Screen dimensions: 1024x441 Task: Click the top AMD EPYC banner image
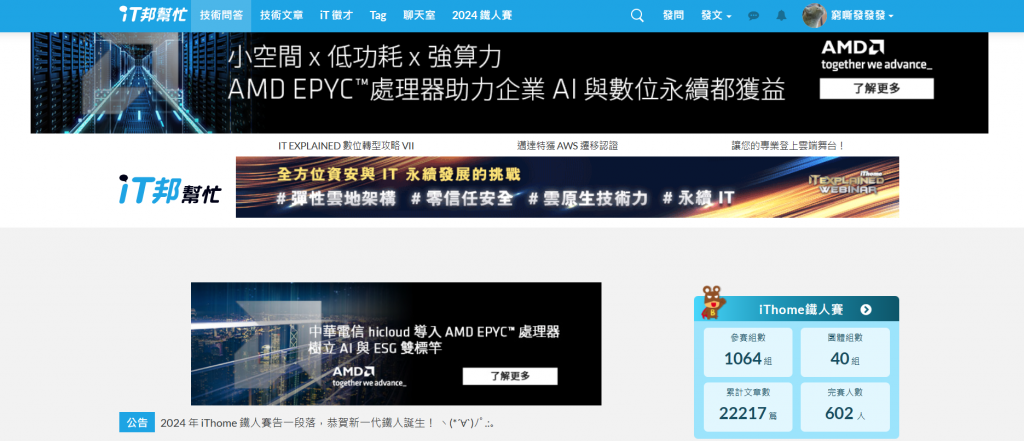(x=509, y=83)
